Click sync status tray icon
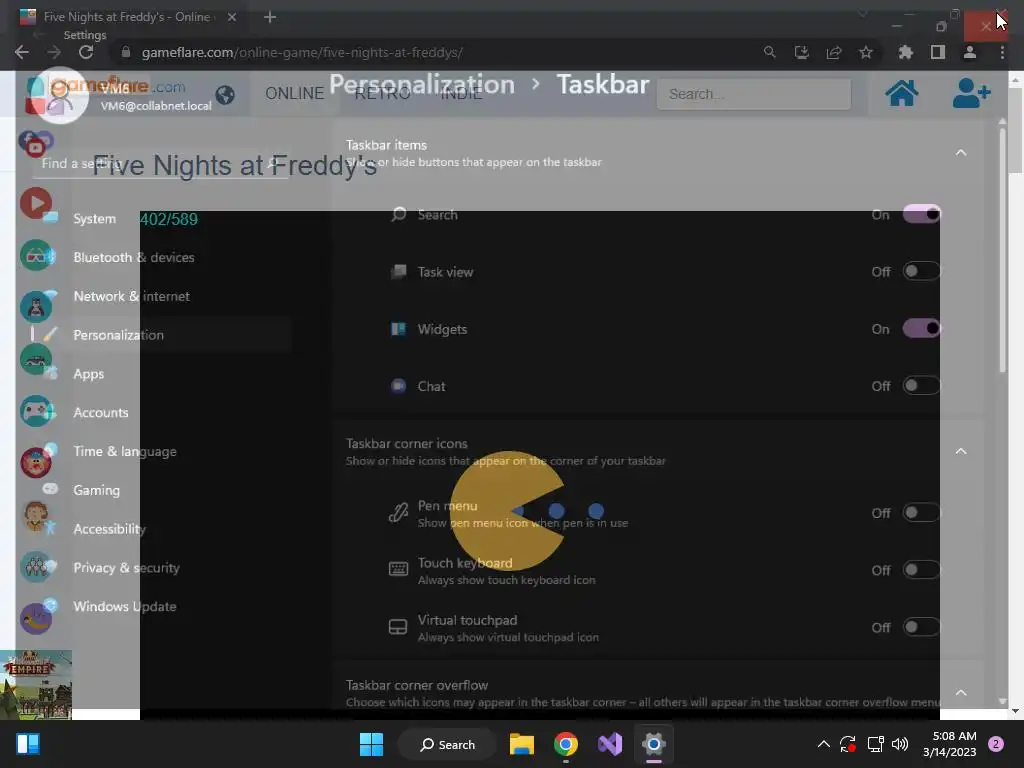 848,744
